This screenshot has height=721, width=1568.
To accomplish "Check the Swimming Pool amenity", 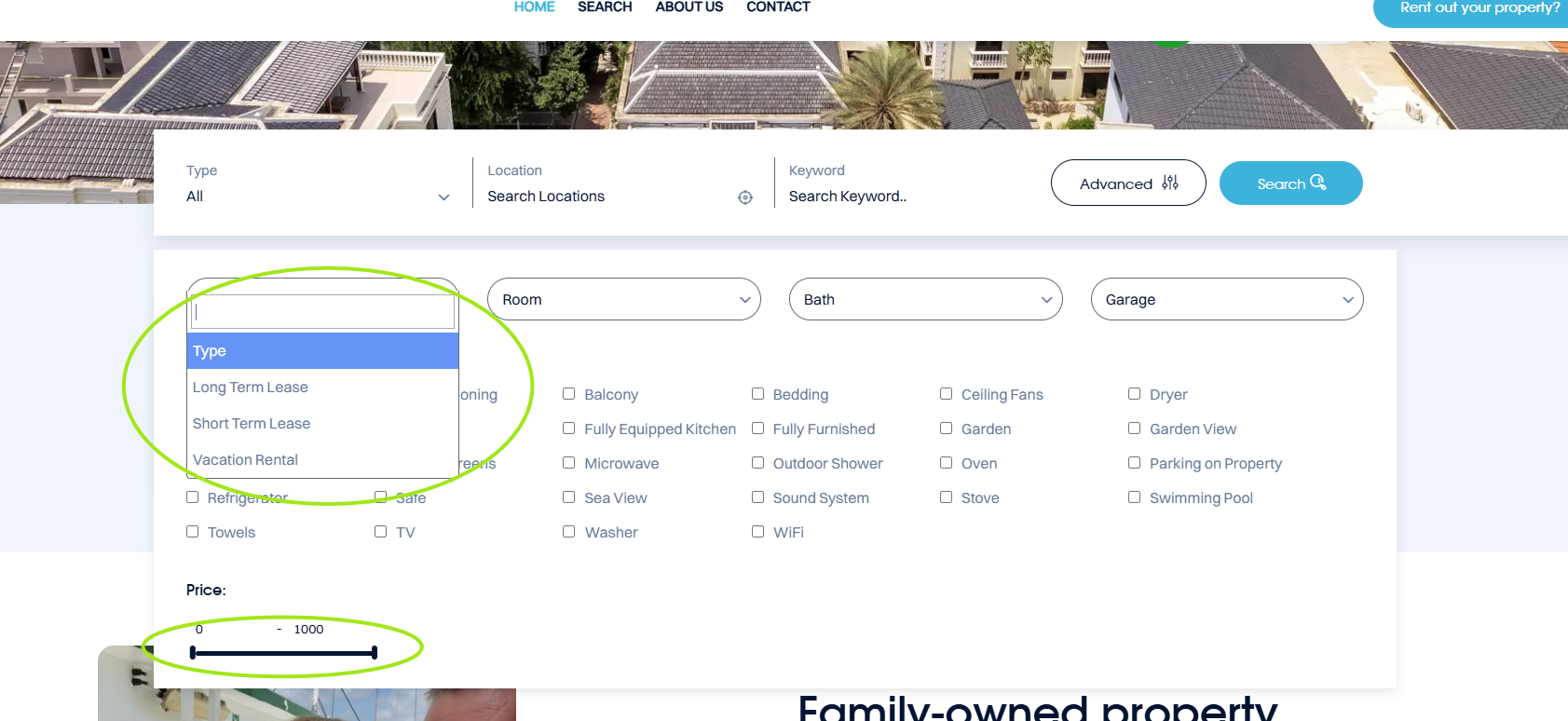I will point(1134,497).
